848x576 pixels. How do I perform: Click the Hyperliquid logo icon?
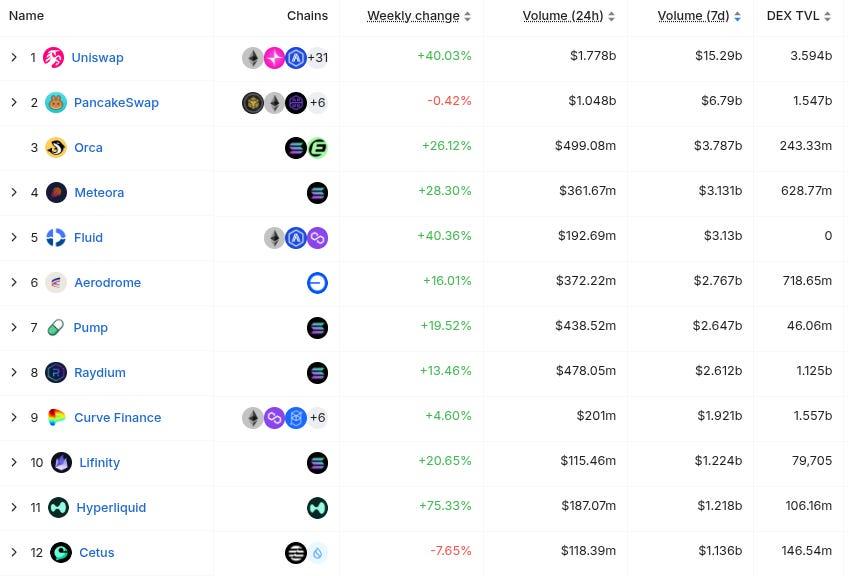click(x=59, y=507)
